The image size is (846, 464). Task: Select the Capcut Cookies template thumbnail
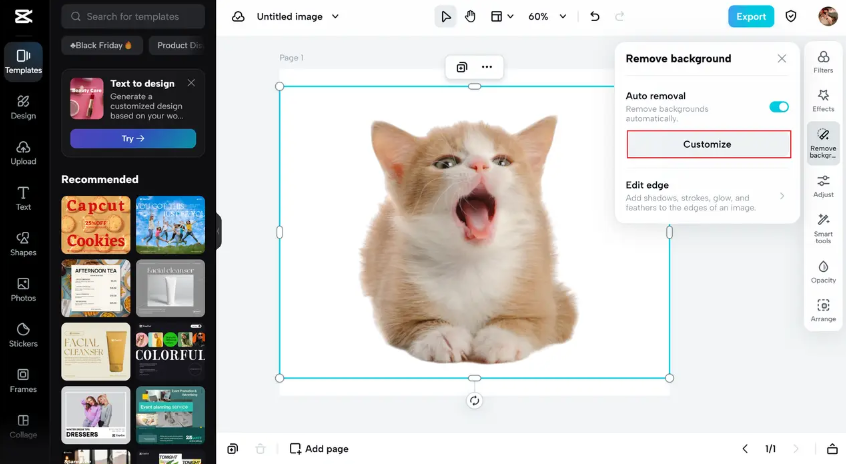coord(95,225)
